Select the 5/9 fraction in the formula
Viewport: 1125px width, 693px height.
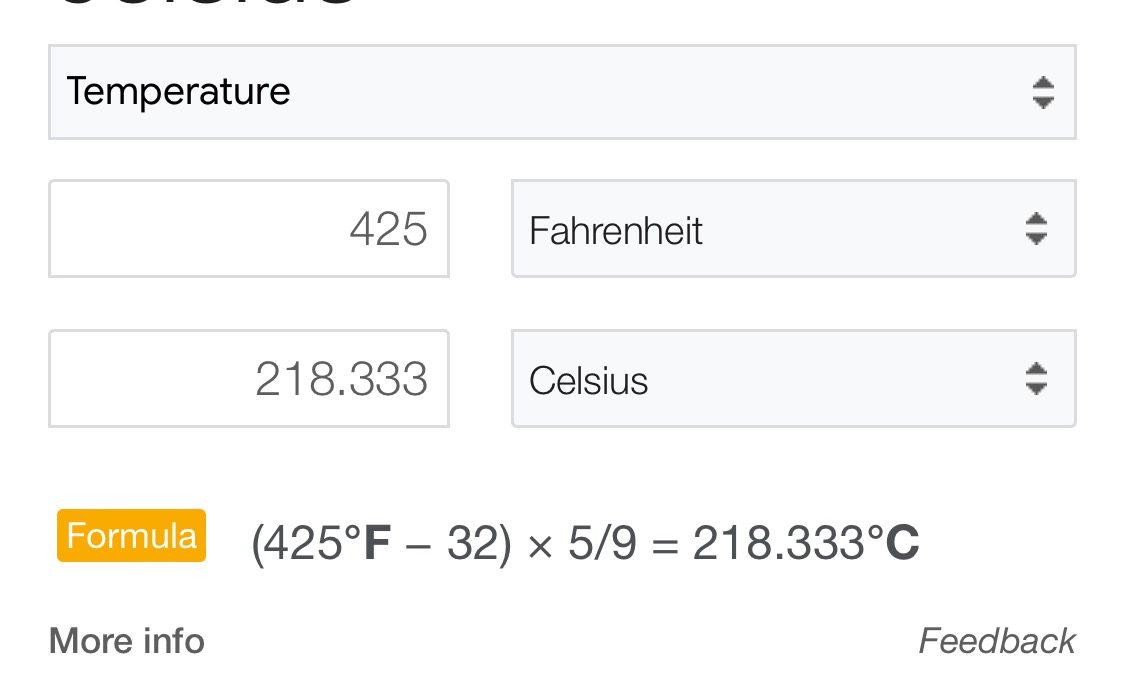[602, 544]
